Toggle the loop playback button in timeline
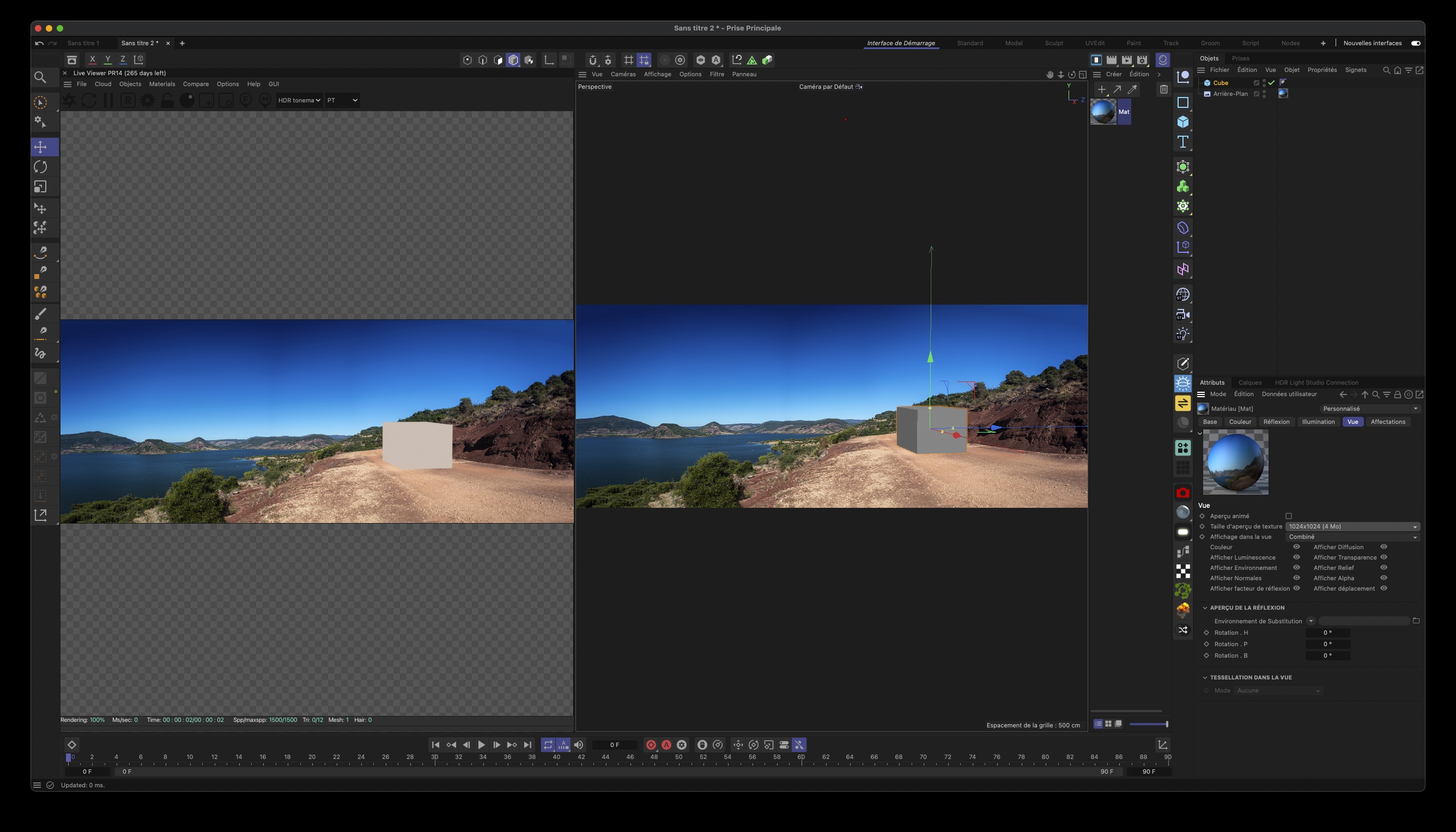1456x832 pixels. (548, 745)
